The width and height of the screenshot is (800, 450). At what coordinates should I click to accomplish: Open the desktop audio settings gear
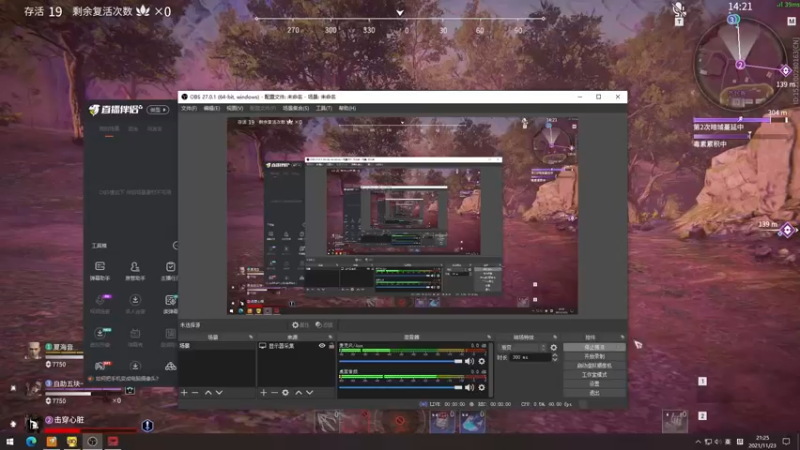pos(482,388)
